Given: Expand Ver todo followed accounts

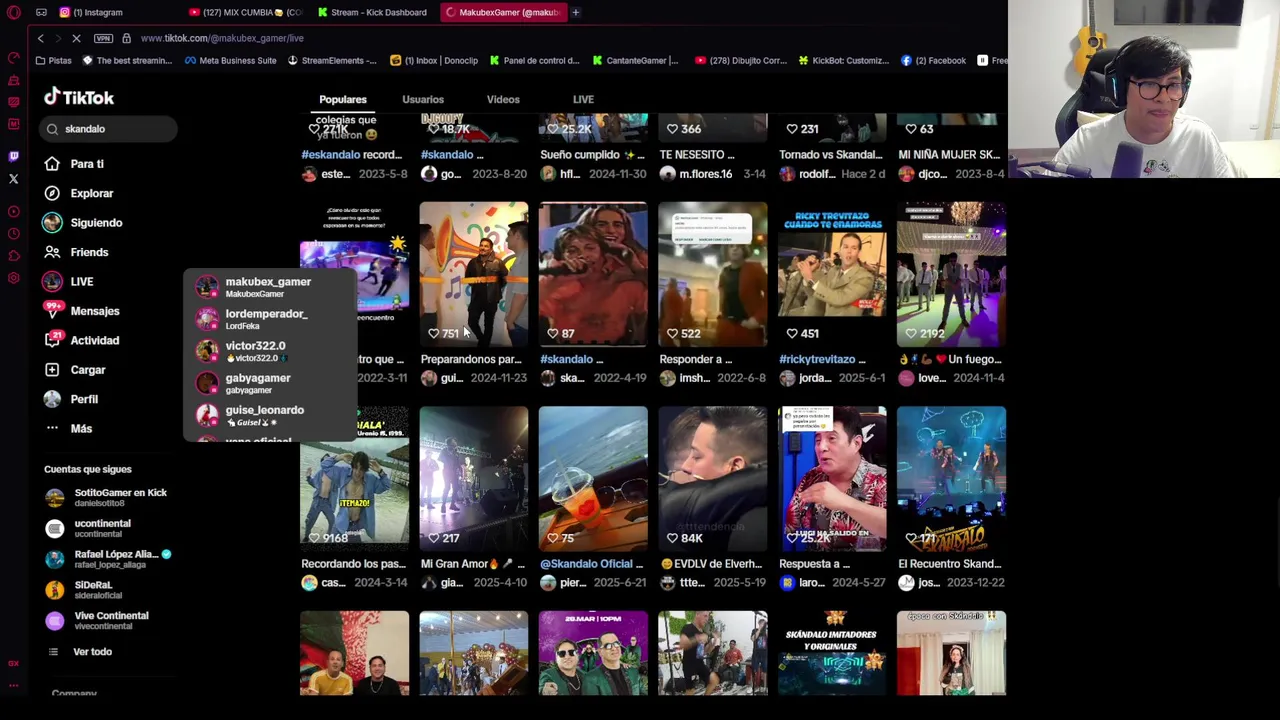Looking at the screenshot, I should click(80, 652).
